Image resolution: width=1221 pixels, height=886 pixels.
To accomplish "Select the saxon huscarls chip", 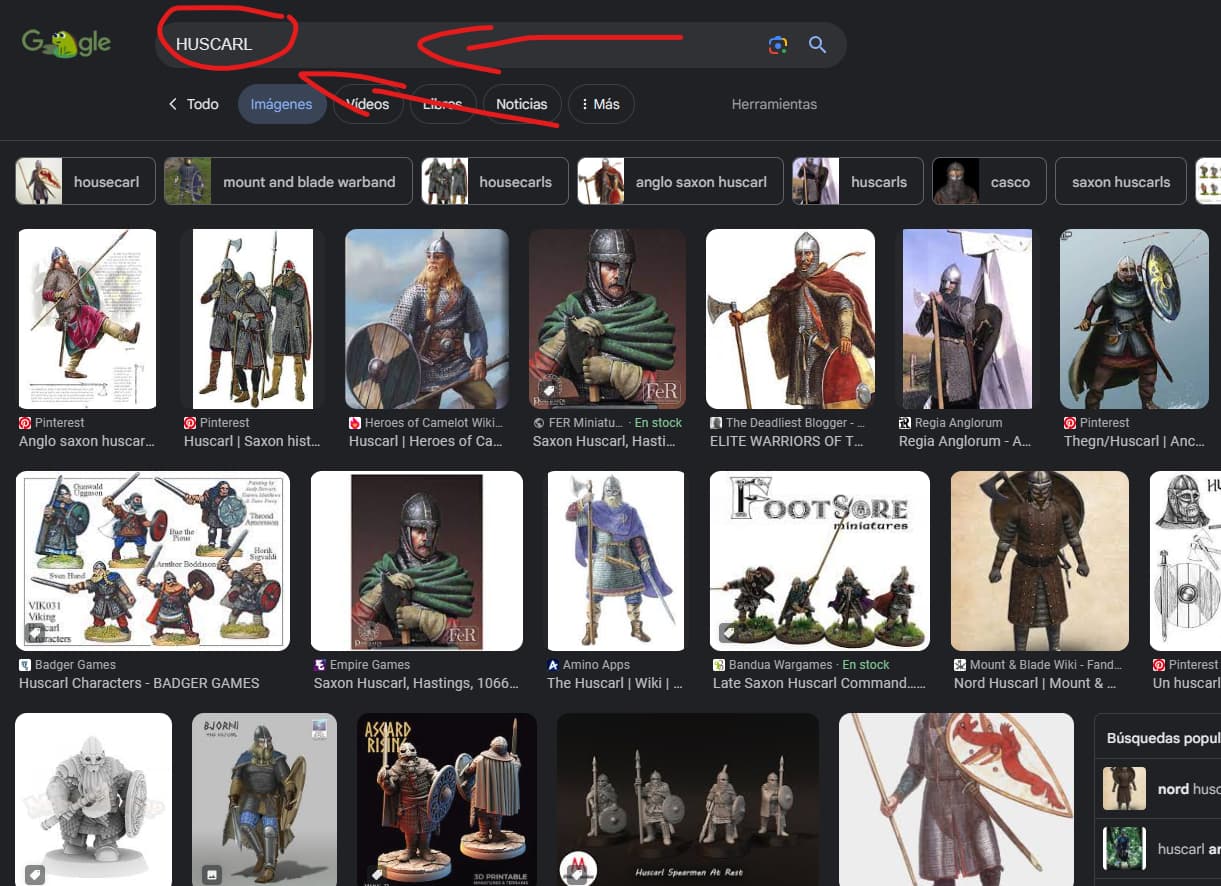I will pos(1121,181).
